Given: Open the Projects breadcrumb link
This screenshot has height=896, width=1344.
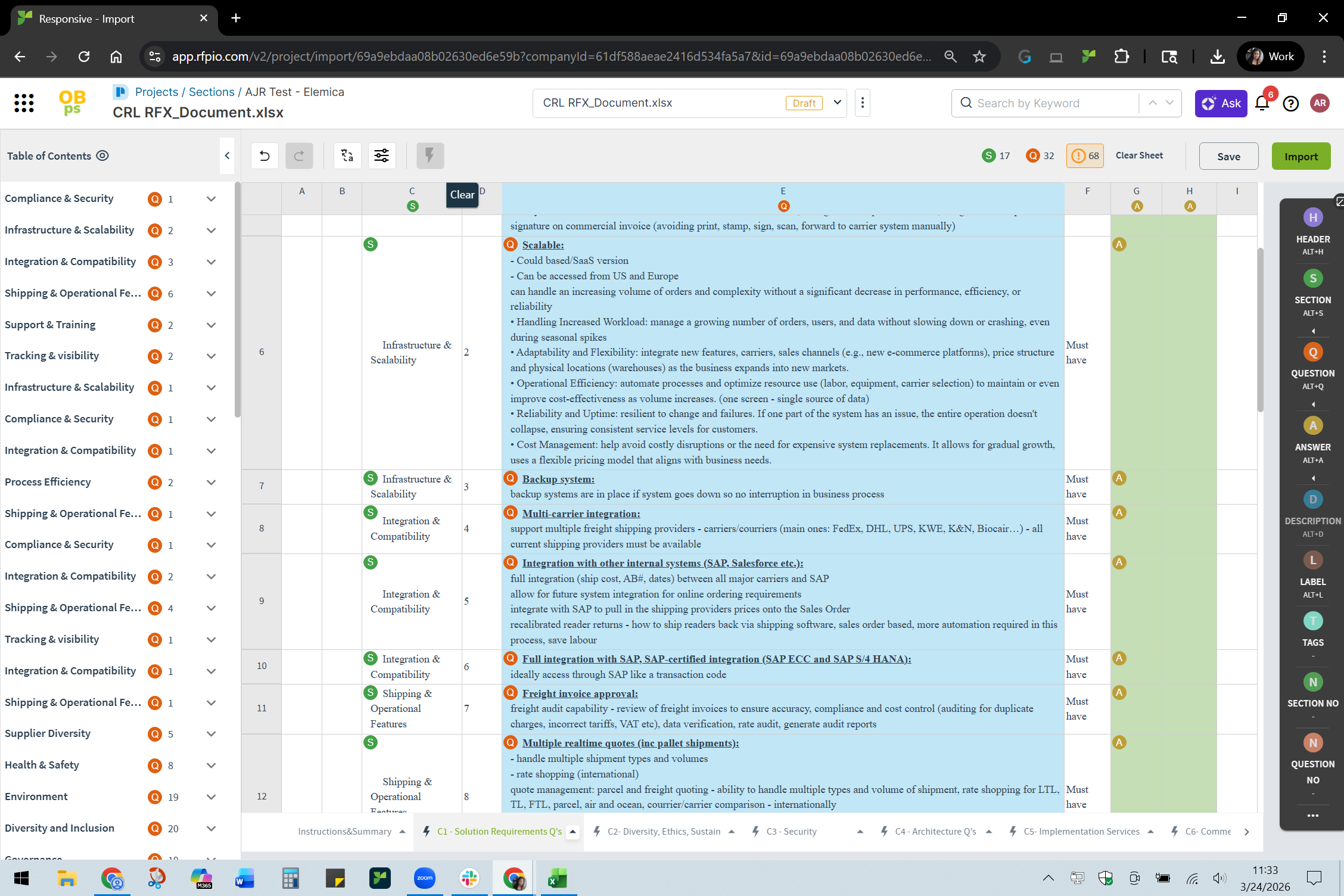Looking at the screenshot, I should (x=157, y=92).
